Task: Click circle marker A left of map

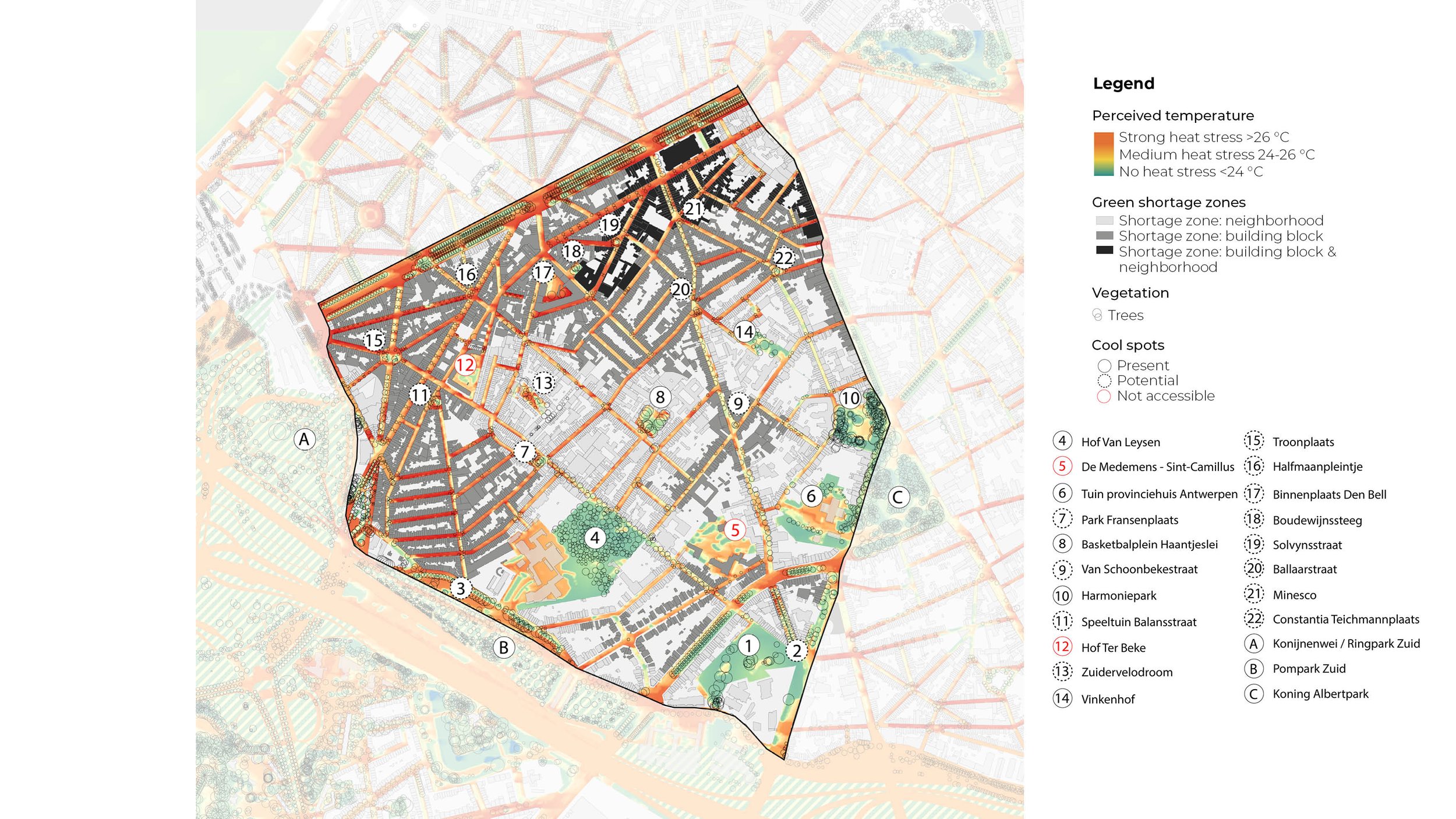Action: (x=304, y=439)
